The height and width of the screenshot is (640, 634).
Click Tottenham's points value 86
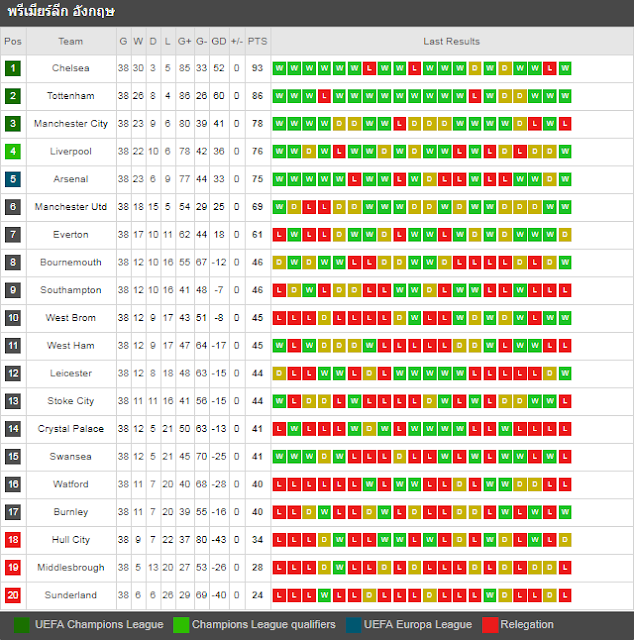point(257,96)
